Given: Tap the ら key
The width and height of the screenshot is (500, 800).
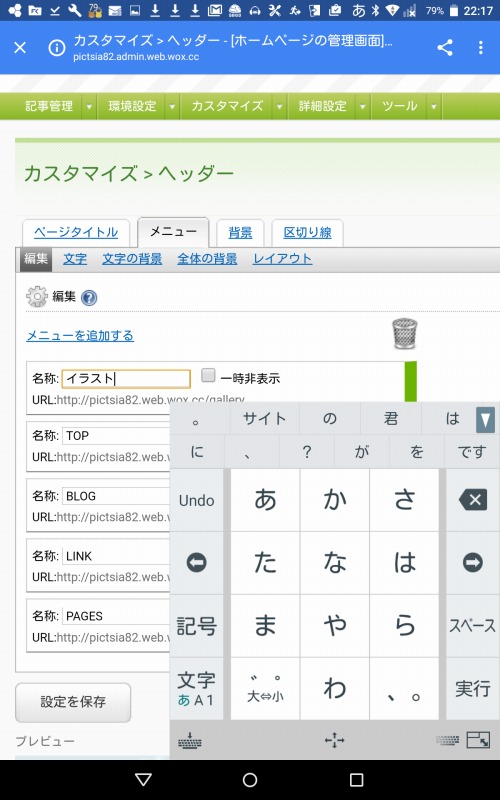Looking at the screenshot, I should (404, 626).
